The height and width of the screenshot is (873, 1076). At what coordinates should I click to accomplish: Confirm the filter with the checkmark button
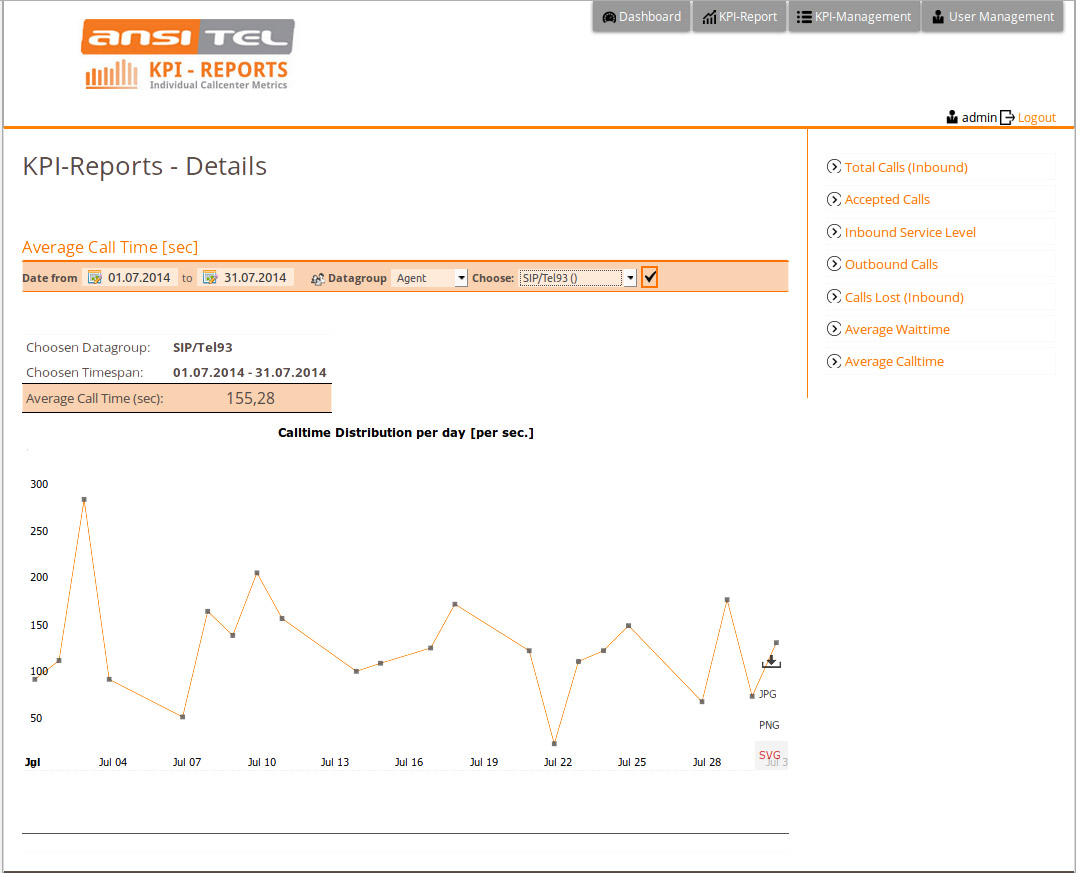coord(649,277)
